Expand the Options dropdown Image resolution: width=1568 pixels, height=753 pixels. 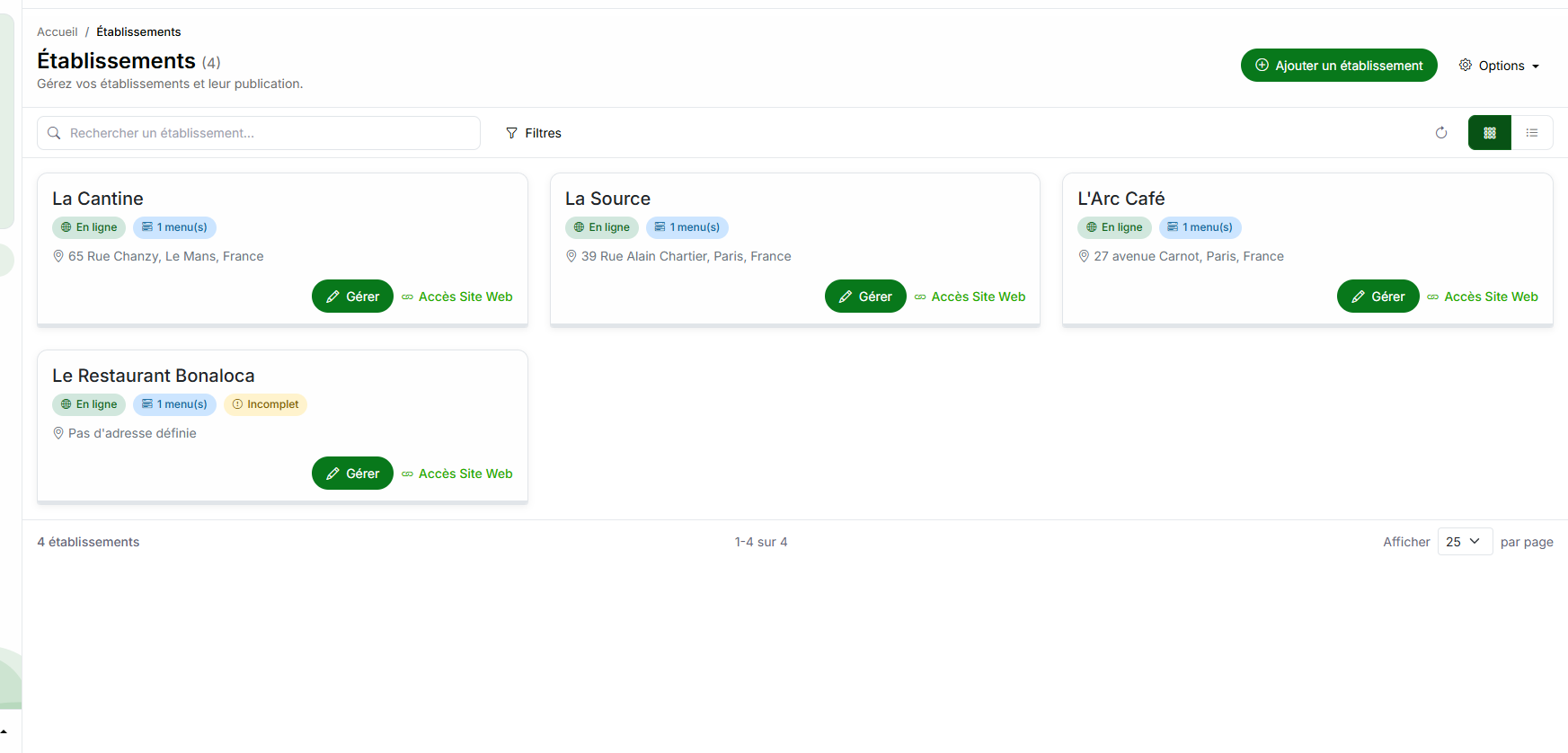point(1499,66)
